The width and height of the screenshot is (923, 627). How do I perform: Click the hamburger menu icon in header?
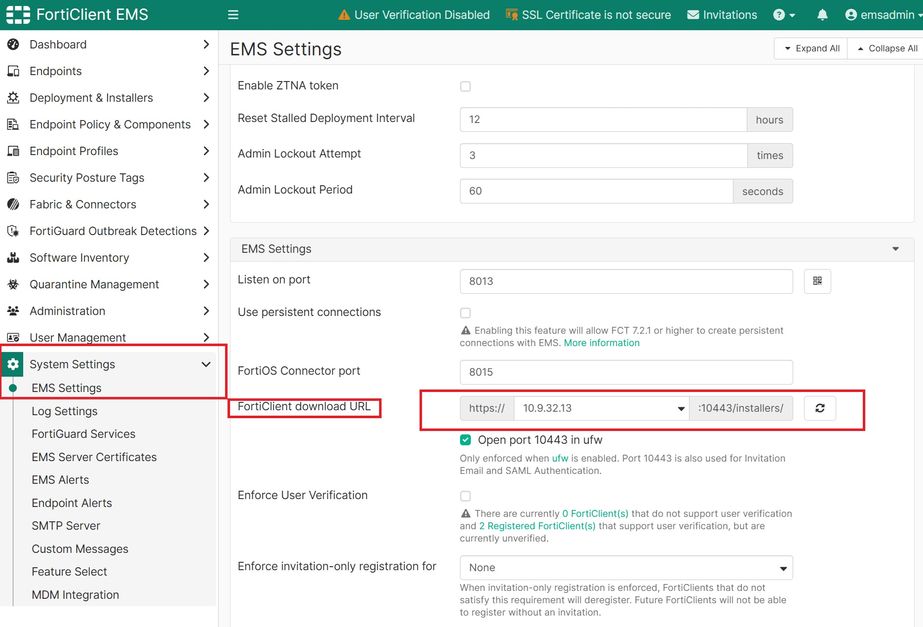click(233, 15)
